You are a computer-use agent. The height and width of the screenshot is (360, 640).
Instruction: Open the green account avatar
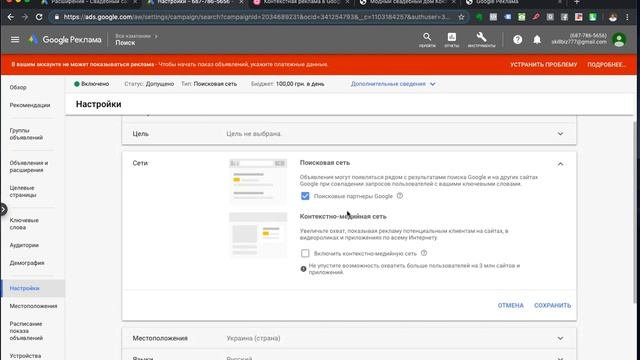pos(619,40)
